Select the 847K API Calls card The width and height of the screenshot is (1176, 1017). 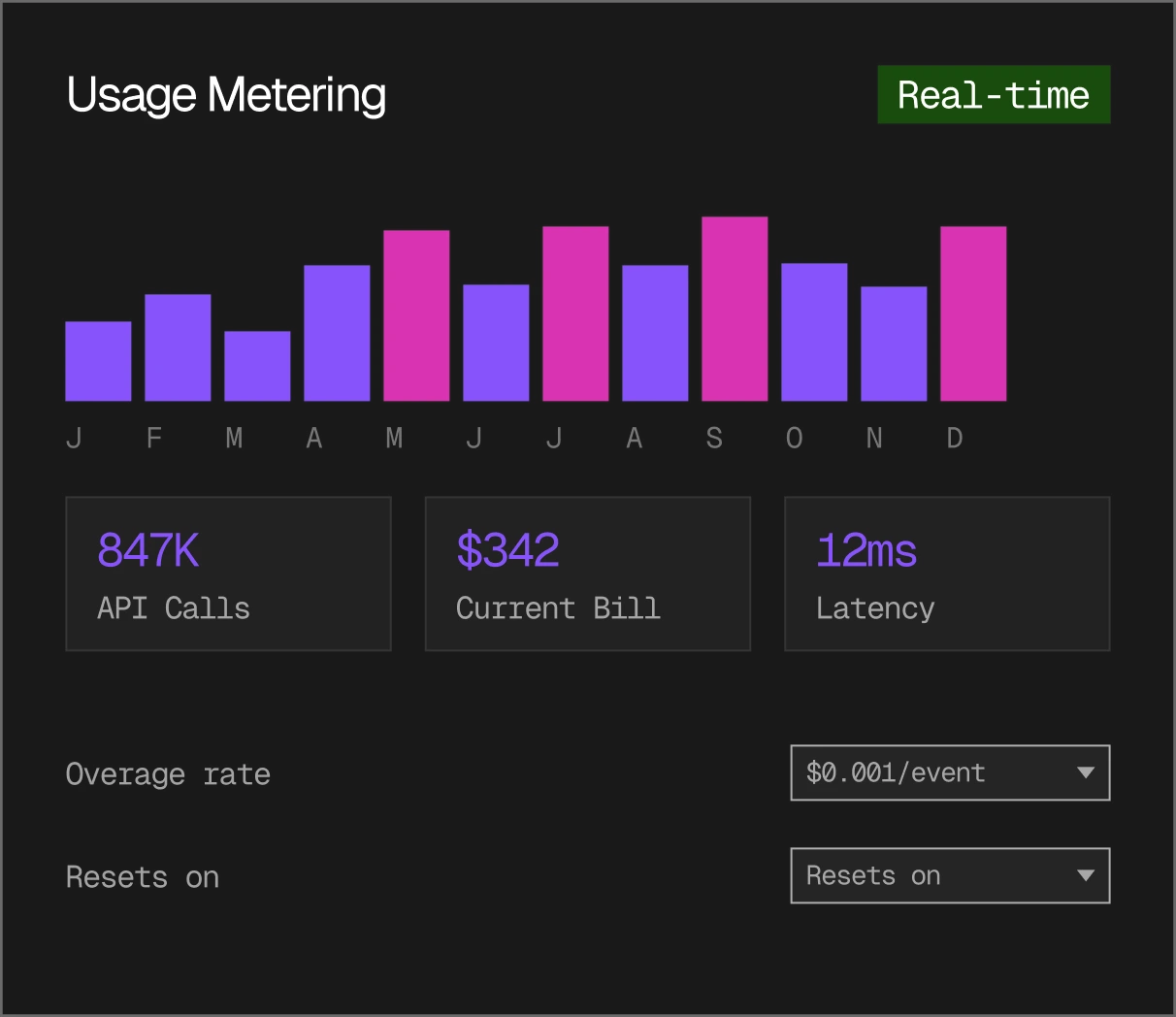(x=228, y=574)
